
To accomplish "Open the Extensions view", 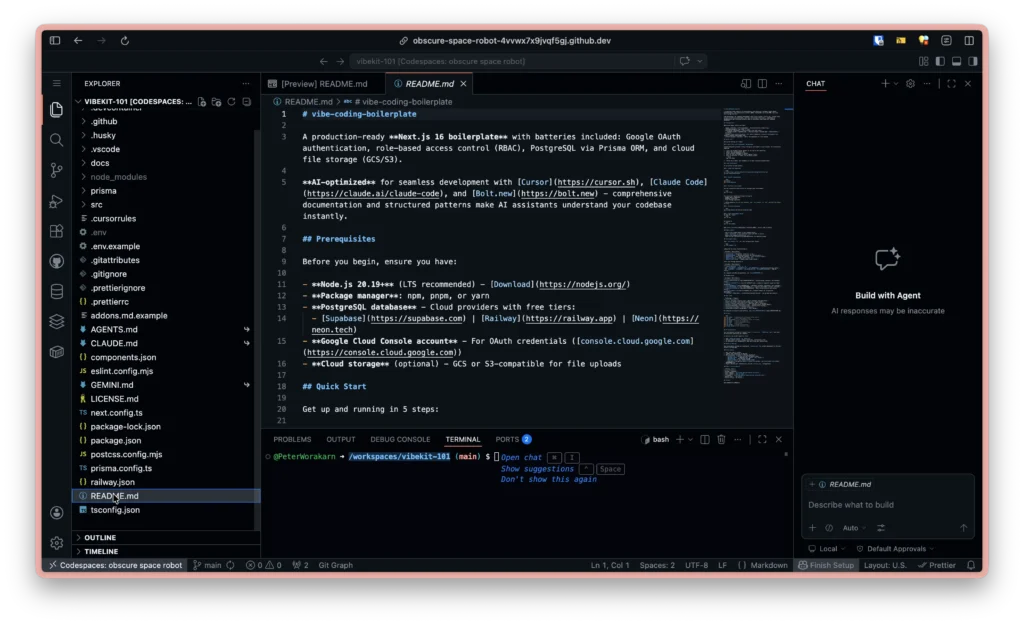I will (57, 231).
